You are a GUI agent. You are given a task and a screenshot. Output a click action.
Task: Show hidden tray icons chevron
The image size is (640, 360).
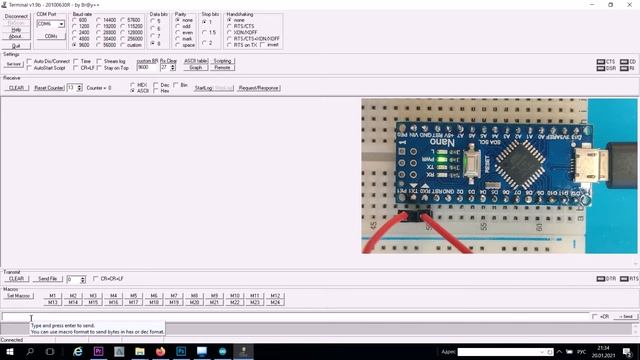point(559,351)
